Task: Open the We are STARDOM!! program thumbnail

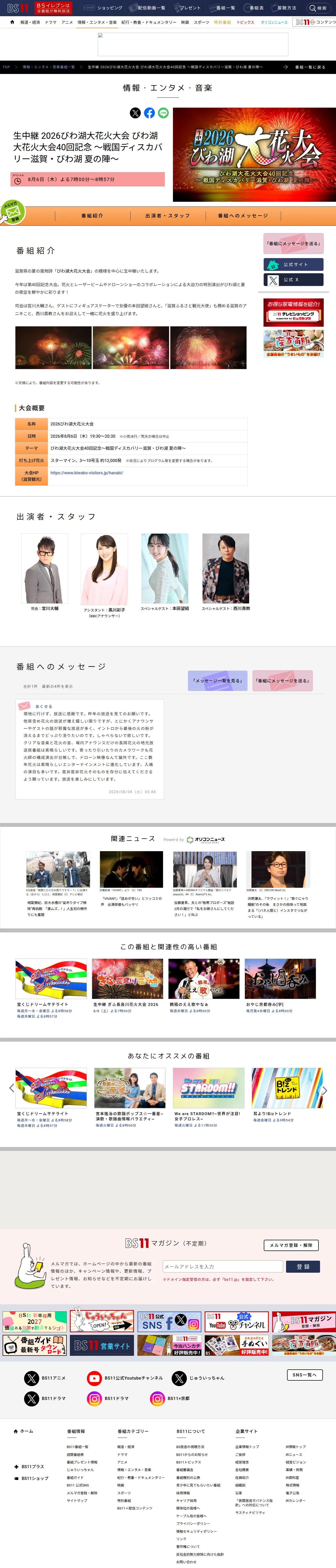Action: [x=209, y=1088]
